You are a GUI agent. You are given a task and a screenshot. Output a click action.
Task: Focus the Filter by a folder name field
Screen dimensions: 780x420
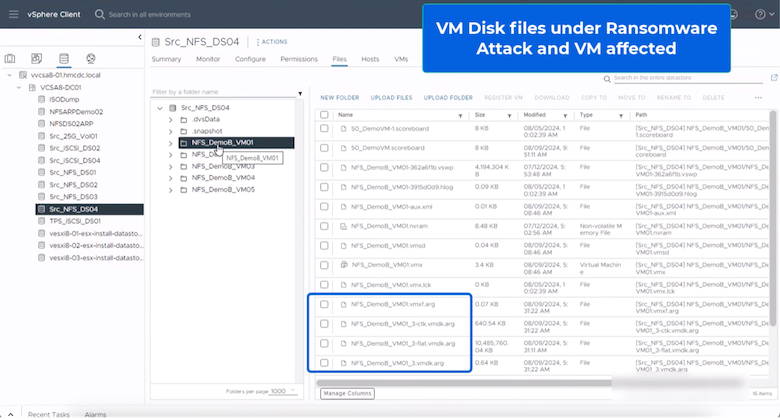point(224,92)
